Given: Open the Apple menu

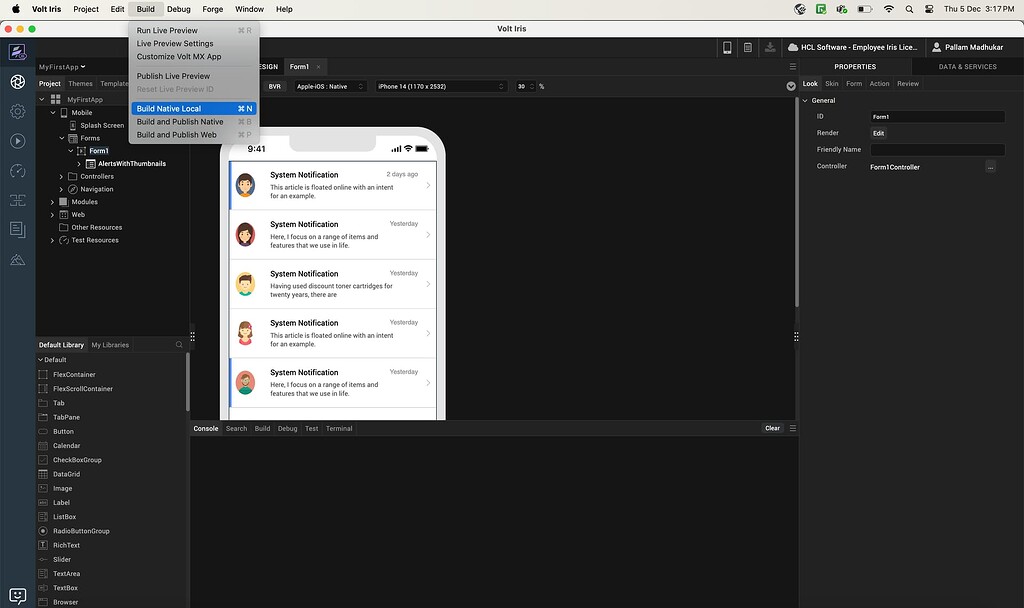Looking at the screenshot, I should point(16,9).
